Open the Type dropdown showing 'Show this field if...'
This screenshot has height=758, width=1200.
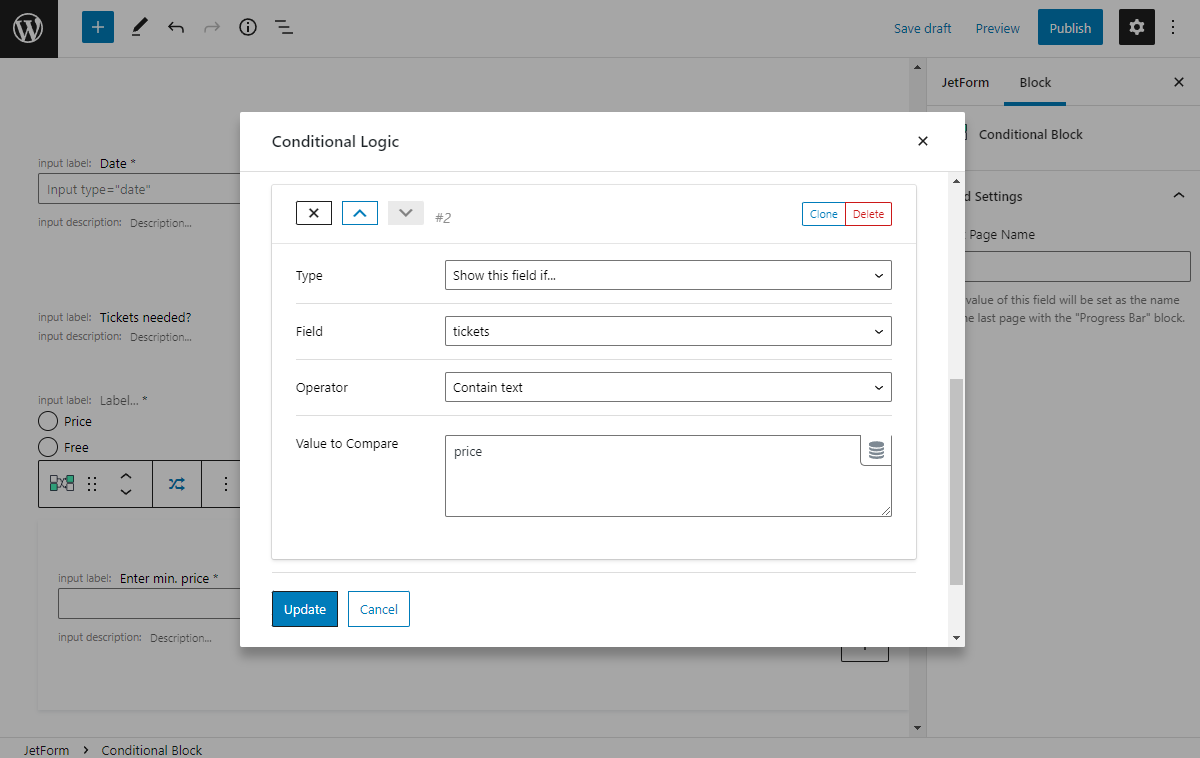pyautogui.click(x=668, y=275)
